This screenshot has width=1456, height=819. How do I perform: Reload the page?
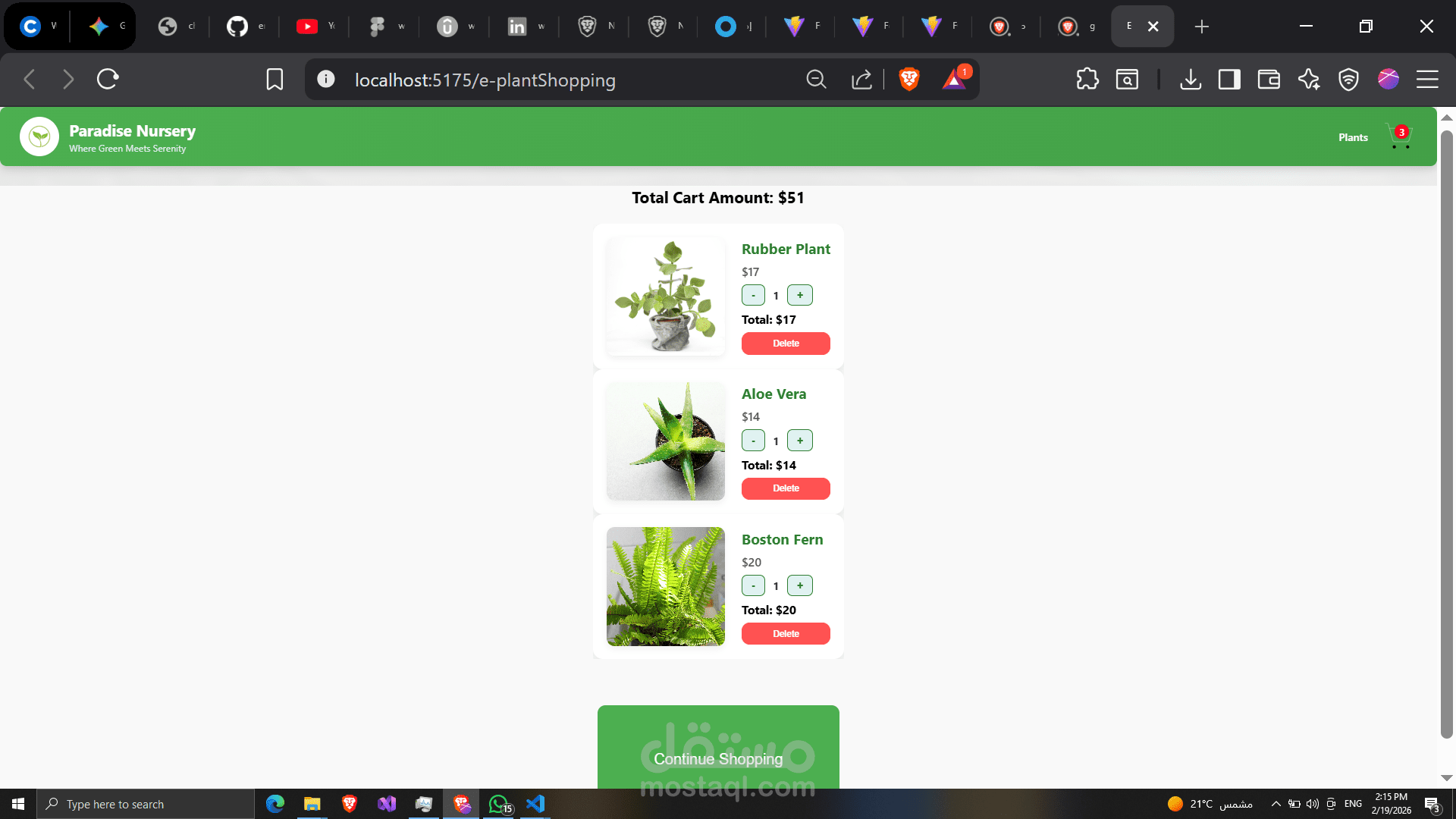(108, 79)
